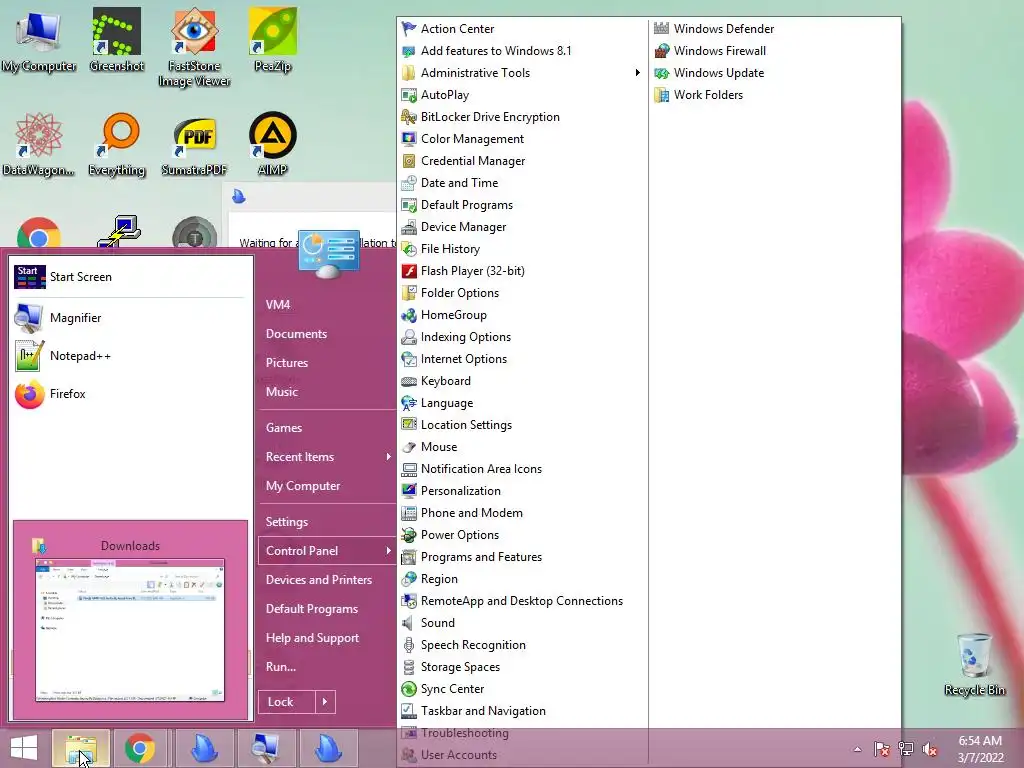Viewport: 1024px width, 768px height.
Task: Select Devices and Printers
Action: click(319, 580)
